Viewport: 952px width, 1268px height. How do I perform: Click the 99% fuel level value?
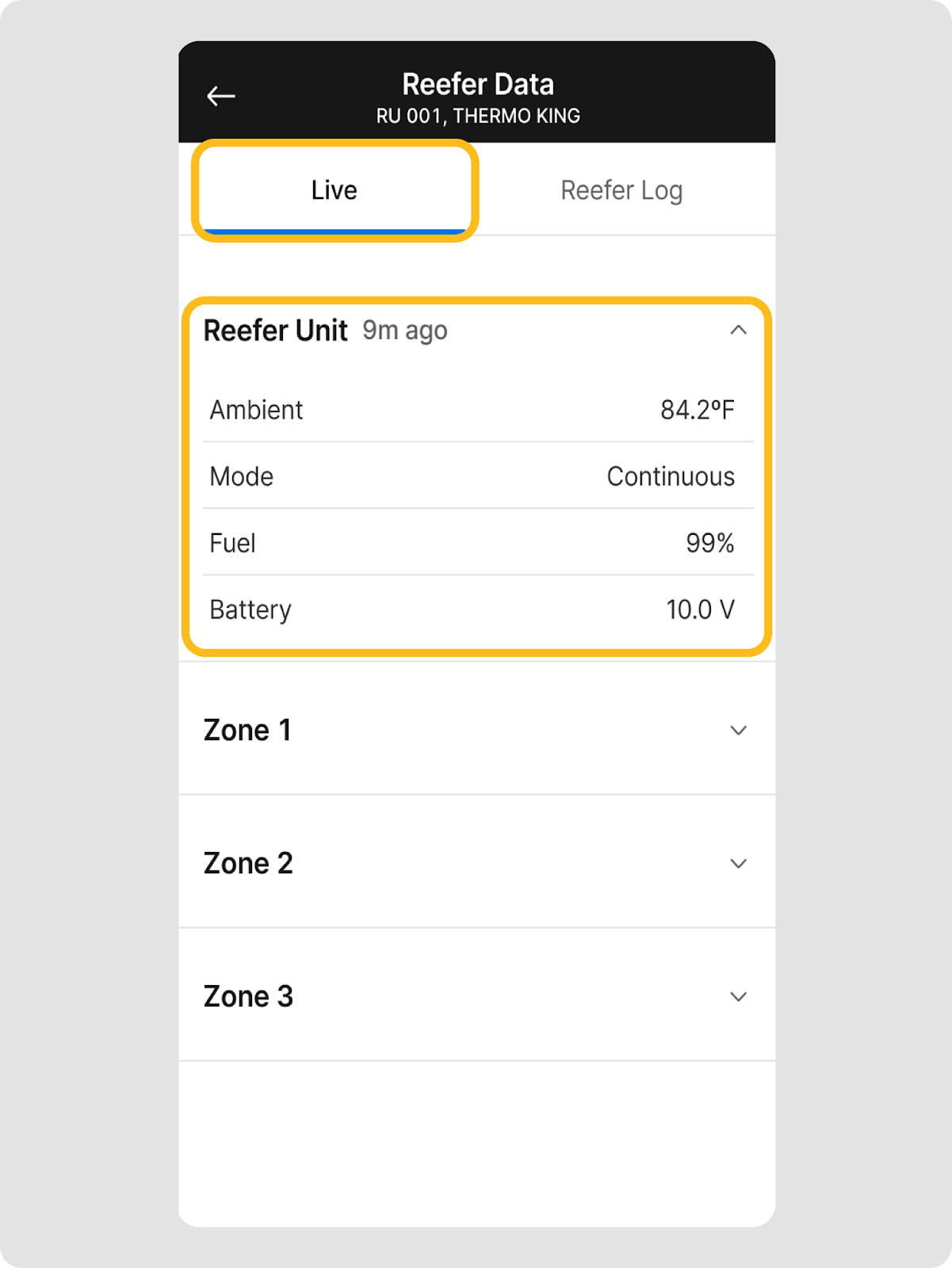coord(710,543)
